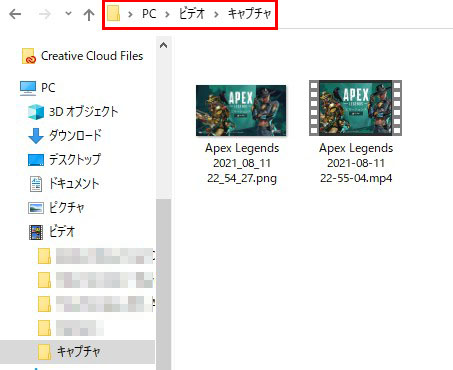Image resolution: width=453 pixels, height=370 pixels.
Task: Click the folder icon in address bar
Action: (x=114, y=14)
